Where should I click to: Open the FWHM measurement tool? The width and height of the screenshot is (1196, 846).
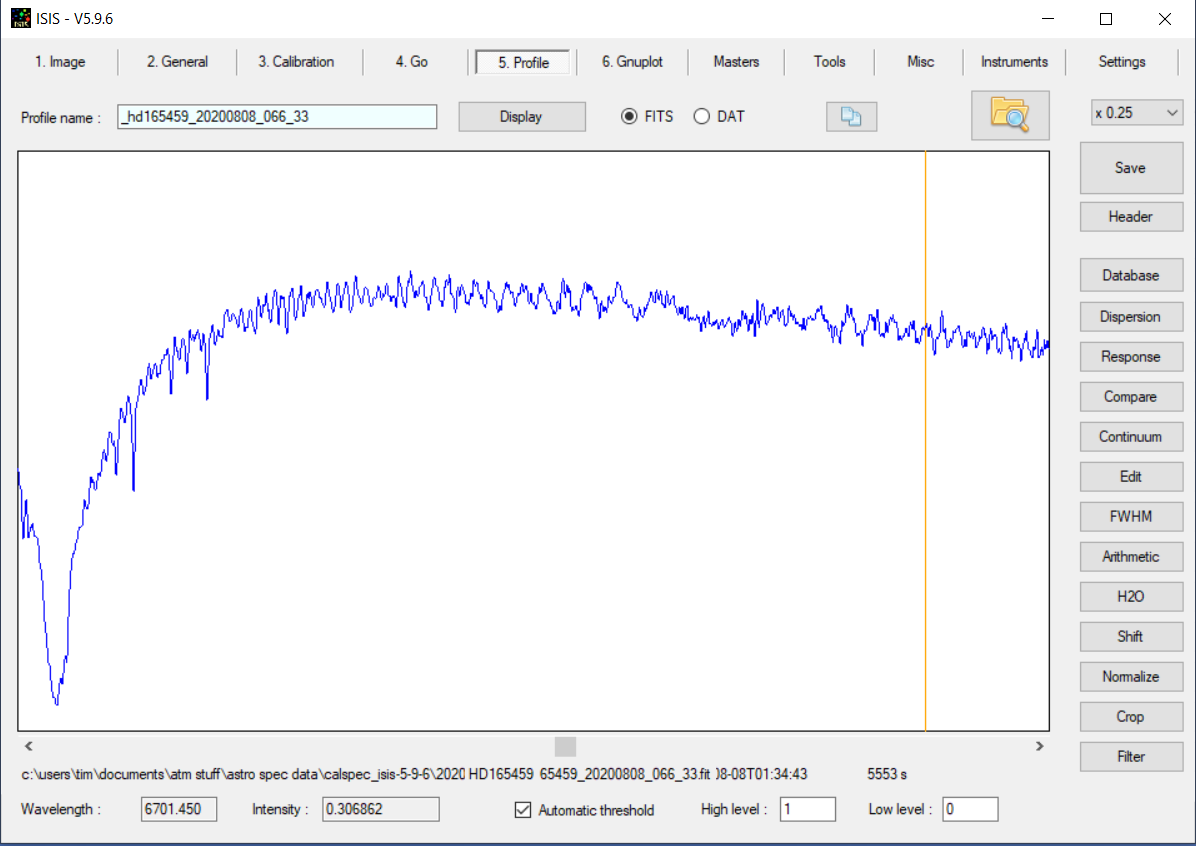coord(1130,517)
